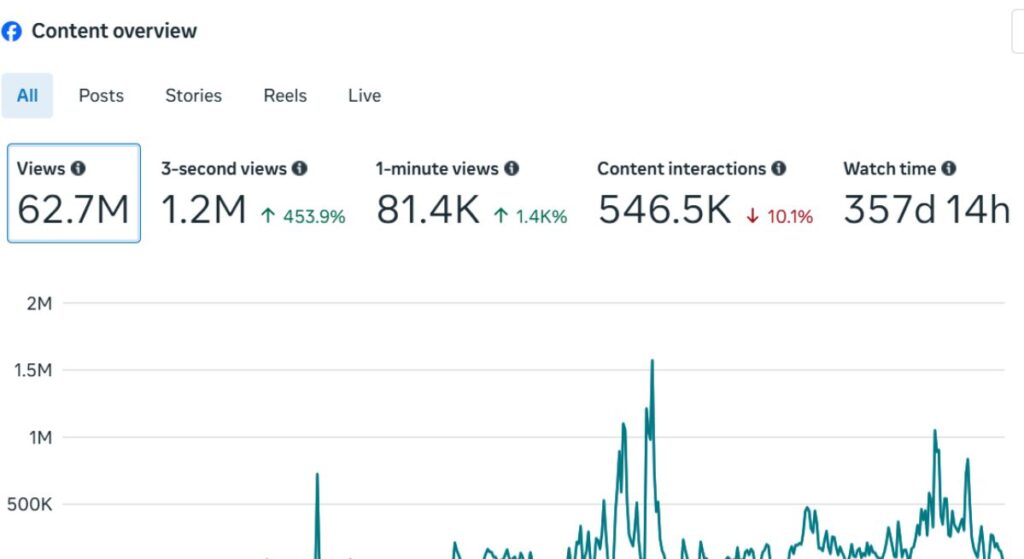Show info for Content interactions
Image resolution: width=1024 pixels, height=559 pixels.
pyautogui.click(x=778, y=169)
